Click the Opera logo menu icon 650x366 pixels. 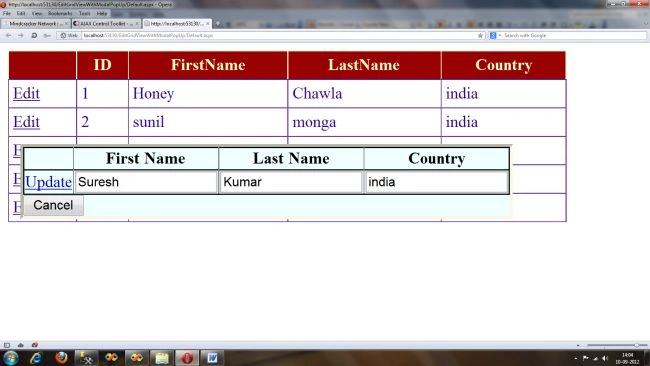point(3,5)
